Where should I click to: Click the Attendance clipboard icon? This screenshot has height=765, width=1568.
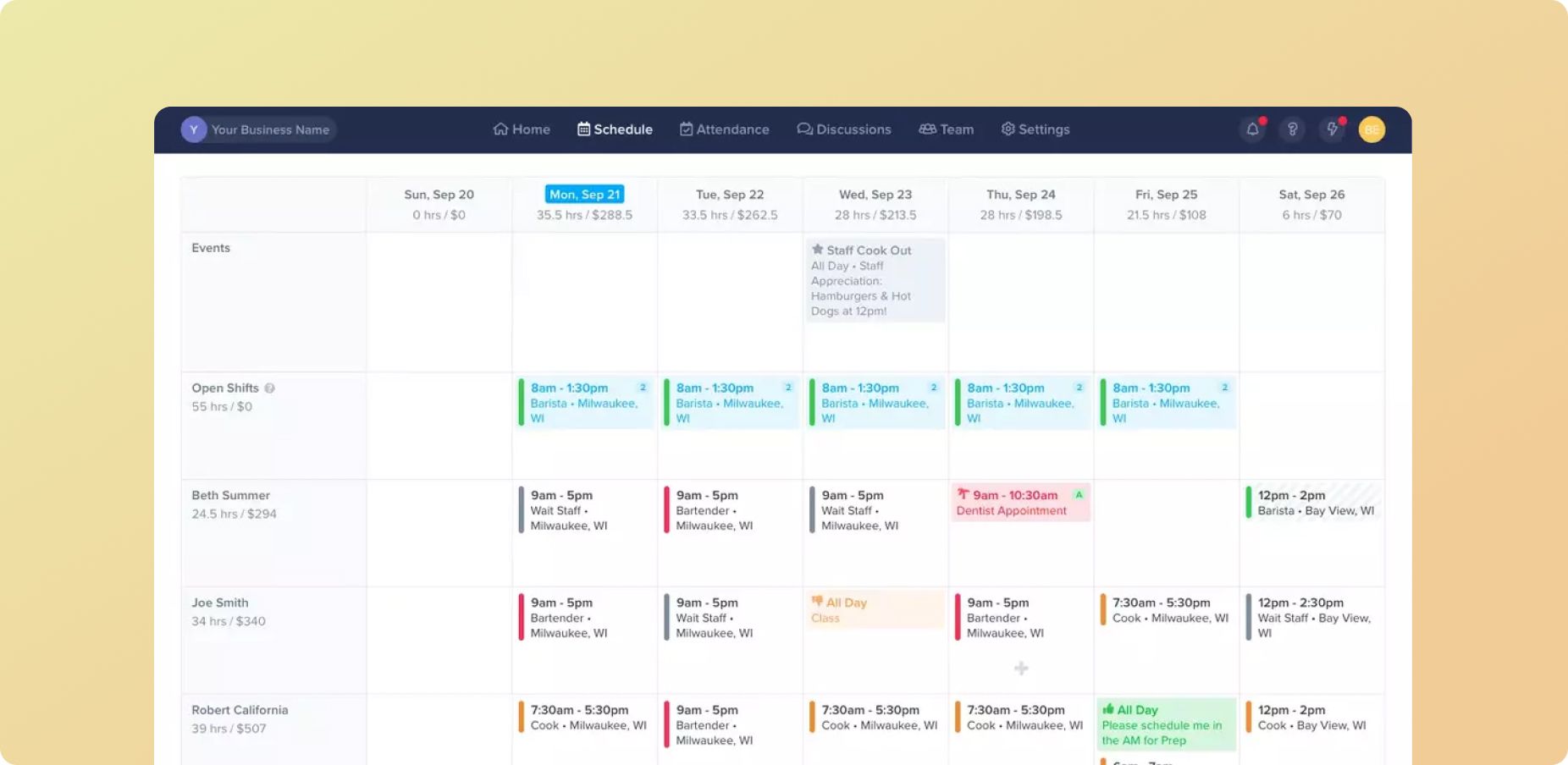pyautogui.click(x=686, y=129)
